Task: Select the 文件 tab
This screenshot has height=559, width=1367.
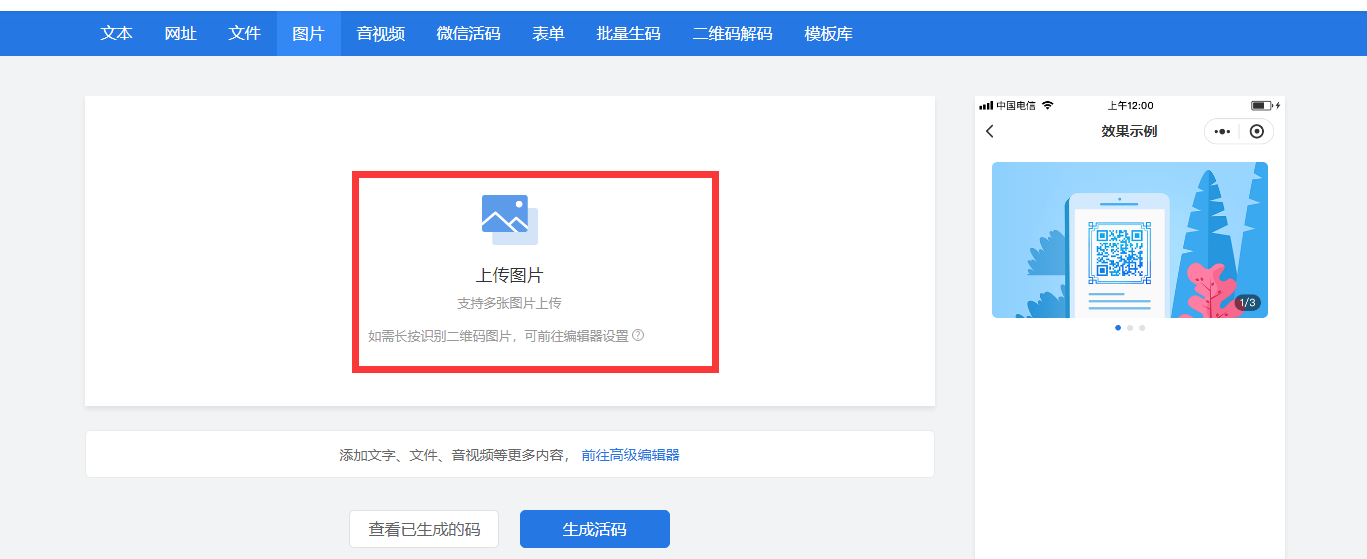Action: pos(245,33)
